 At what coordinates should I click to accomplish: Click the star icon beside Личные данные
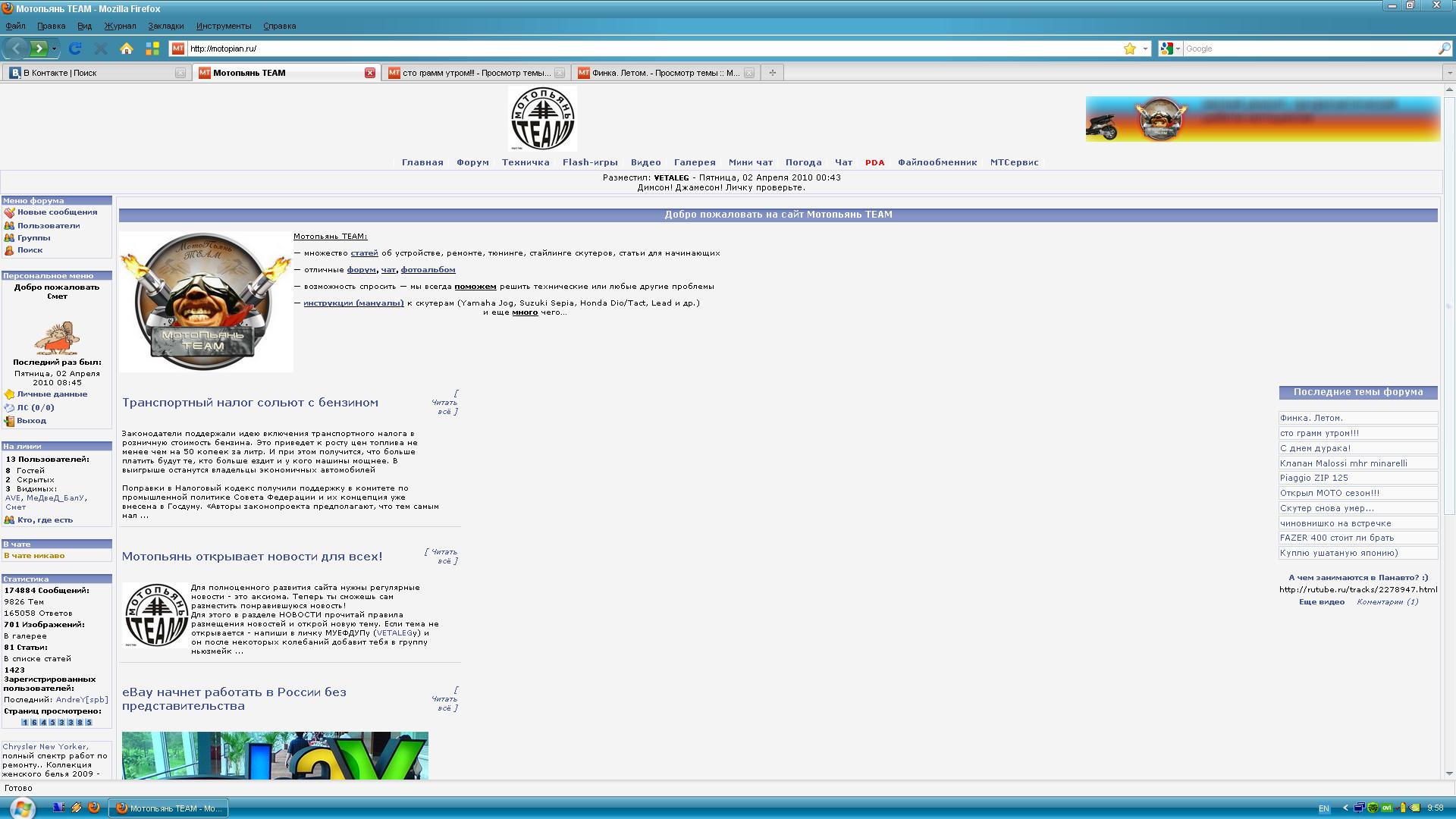(9, 394)
